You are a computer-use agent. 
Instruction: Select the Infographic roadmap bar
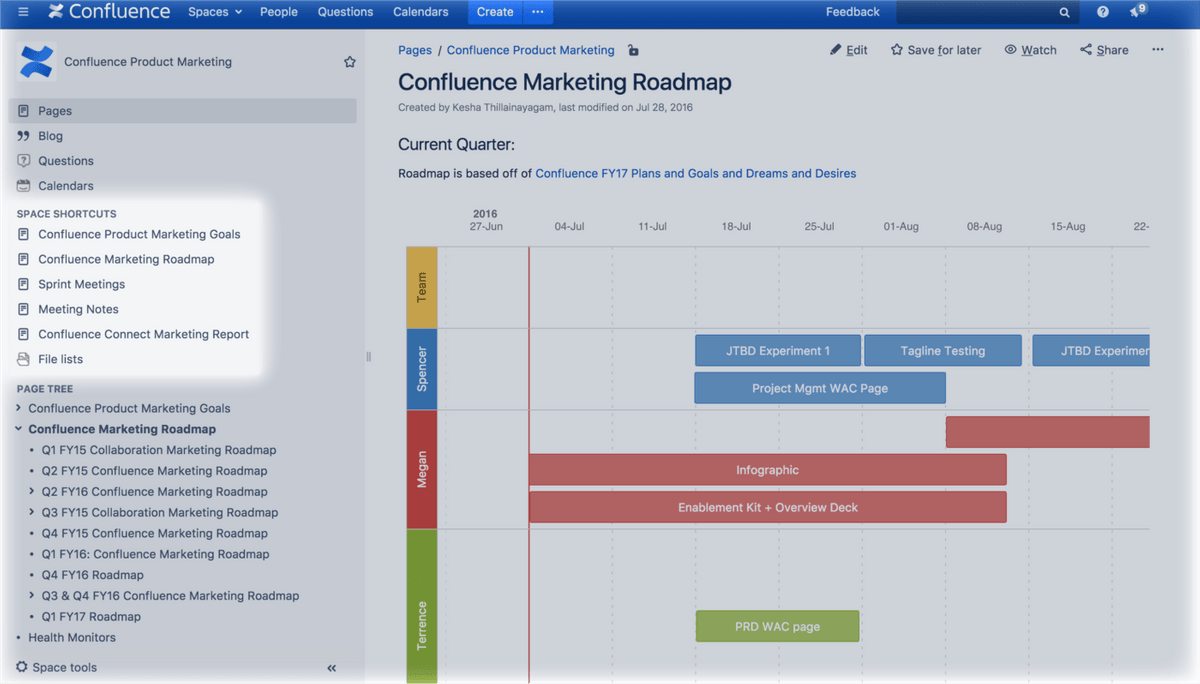pyautogui.click(x=768, y=470)
